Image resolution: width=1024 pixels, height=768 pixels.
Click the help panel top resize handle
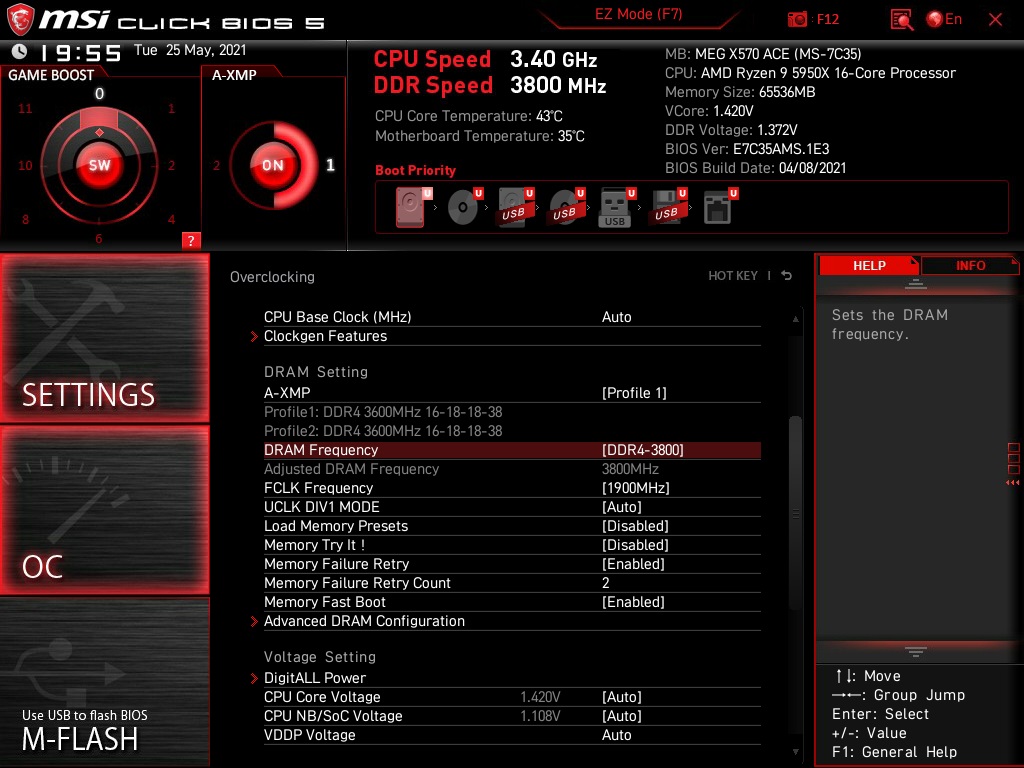(916, 283)
